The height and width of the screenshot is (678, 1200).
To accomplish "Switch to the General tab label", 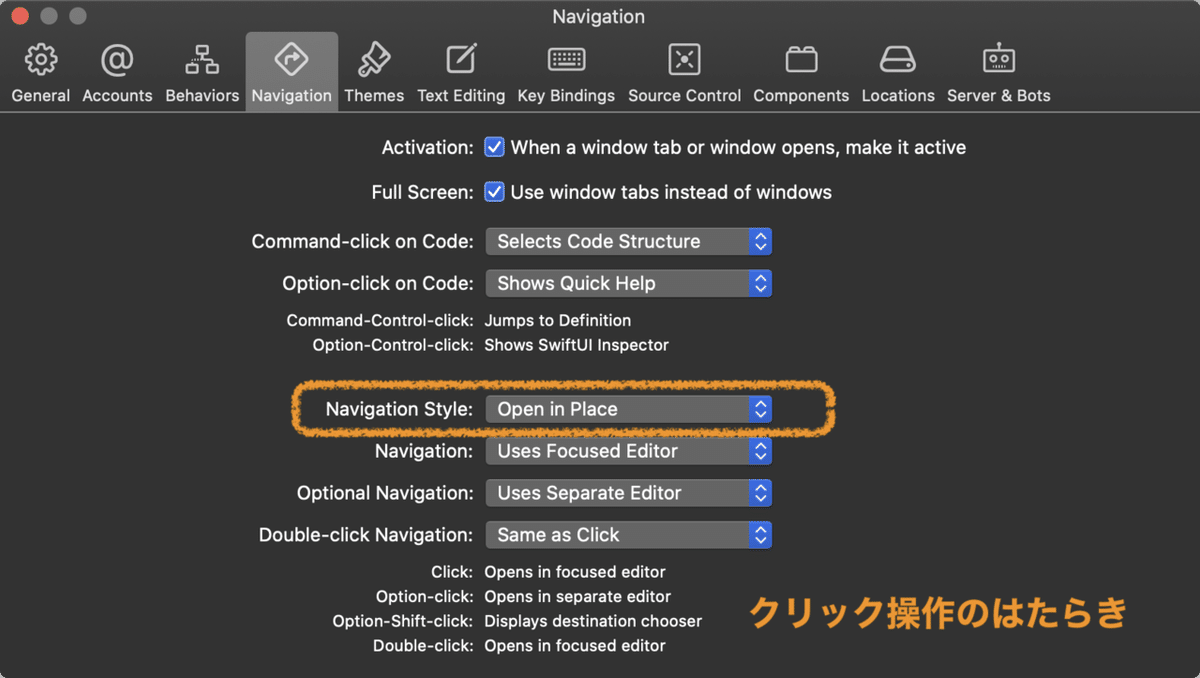I will (41, 96).
